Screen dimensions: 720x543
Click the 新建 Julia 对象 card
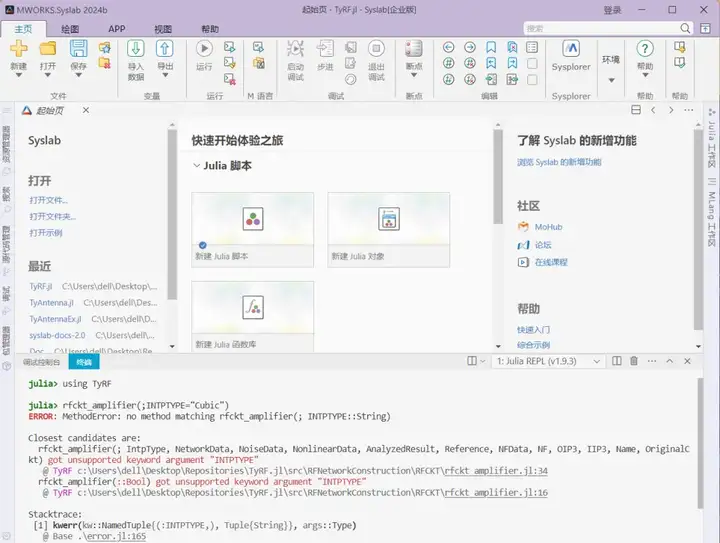(388, 230)
